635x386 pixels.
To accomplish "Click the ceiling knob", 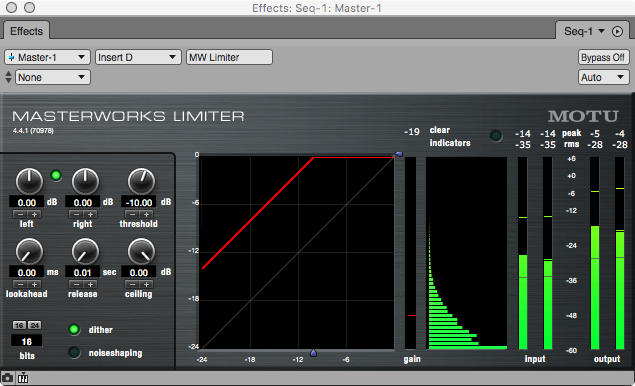I will click(141, 252).
